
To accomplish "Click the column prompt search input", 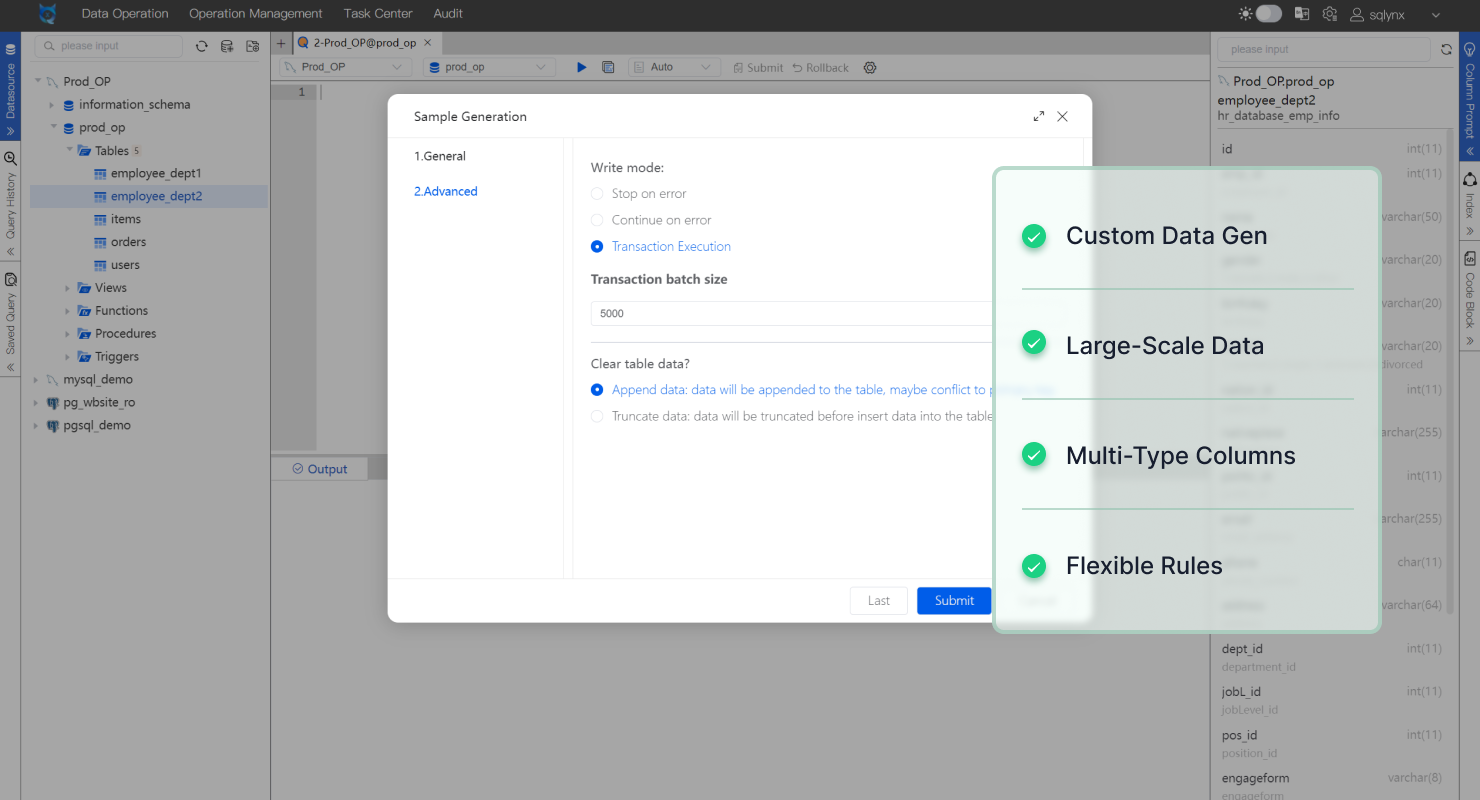I will [1324, 49].
